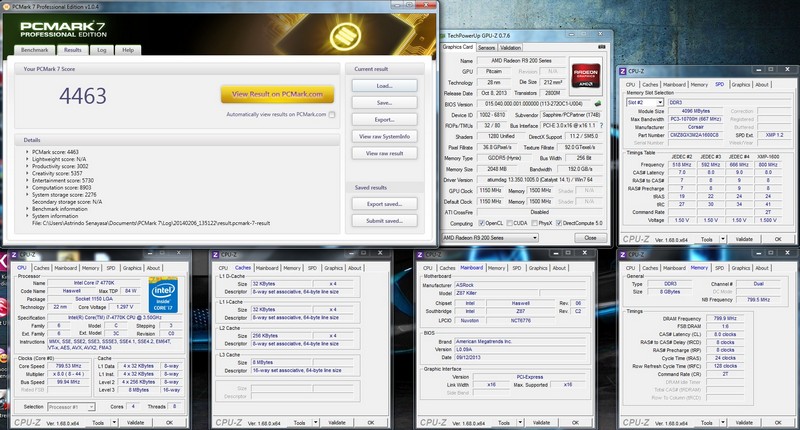Click OK in CPU-Z Memory window
Image resolution: width=800 pixels, height=430 pixels.
pos(778,423)
